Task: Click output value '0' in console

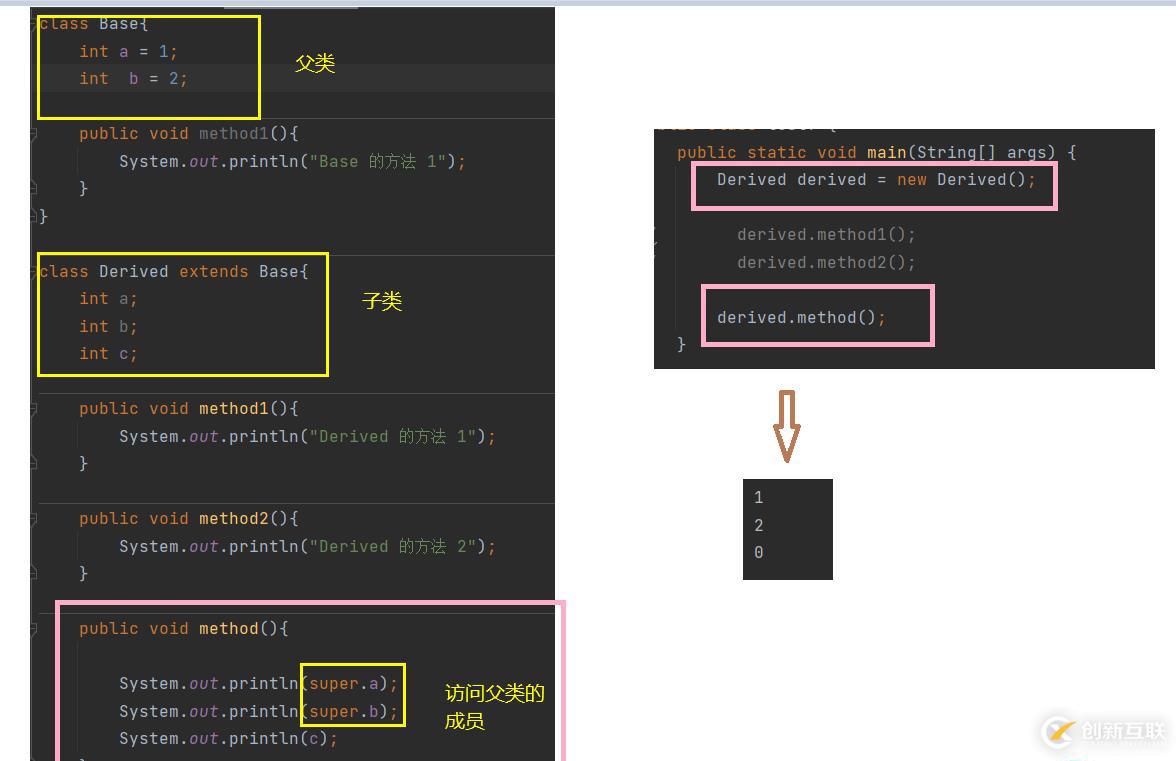Action: [758, 553]
